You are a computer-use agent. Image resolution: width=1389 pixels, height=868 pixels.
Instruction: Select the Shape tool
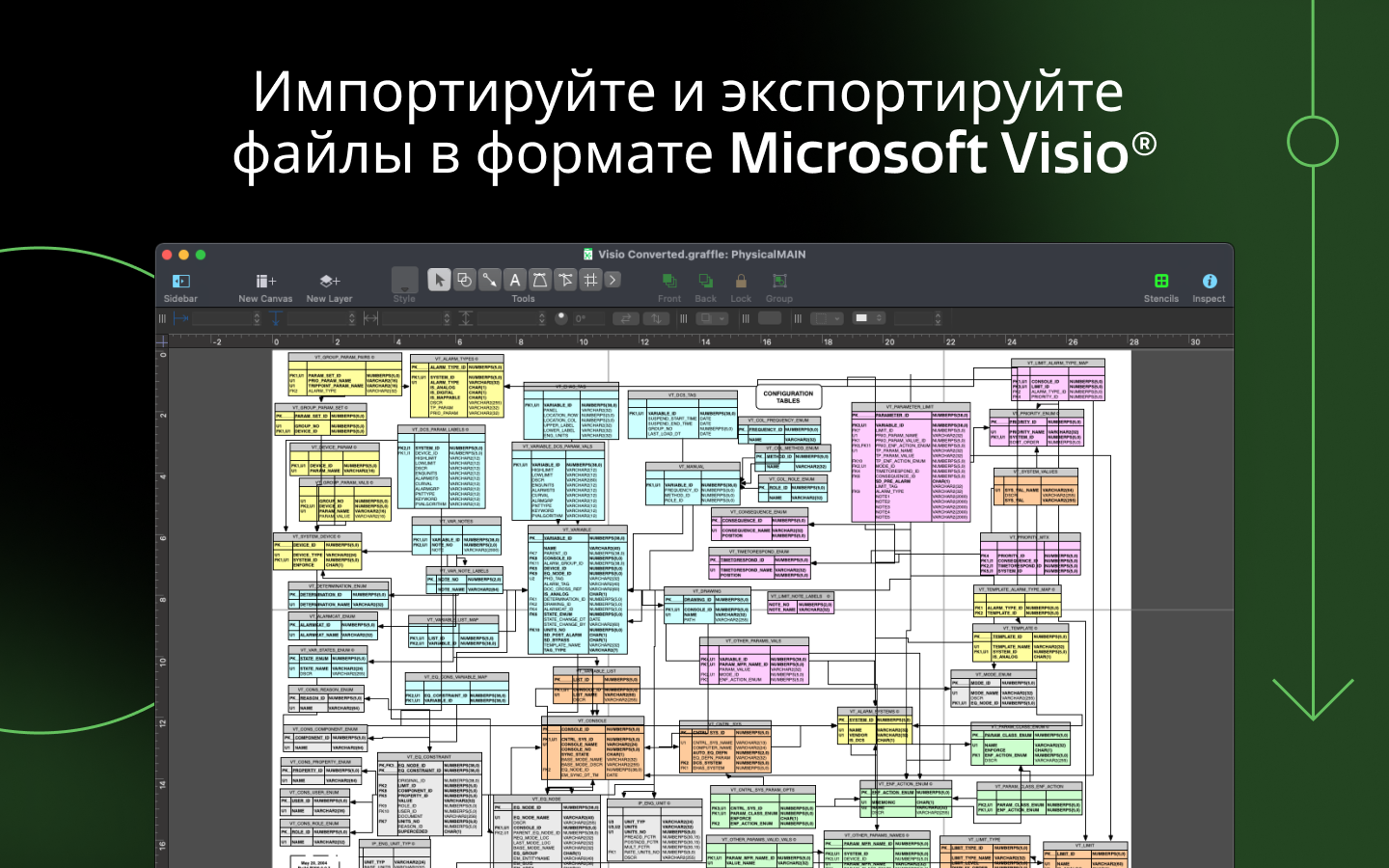point(464,280)
